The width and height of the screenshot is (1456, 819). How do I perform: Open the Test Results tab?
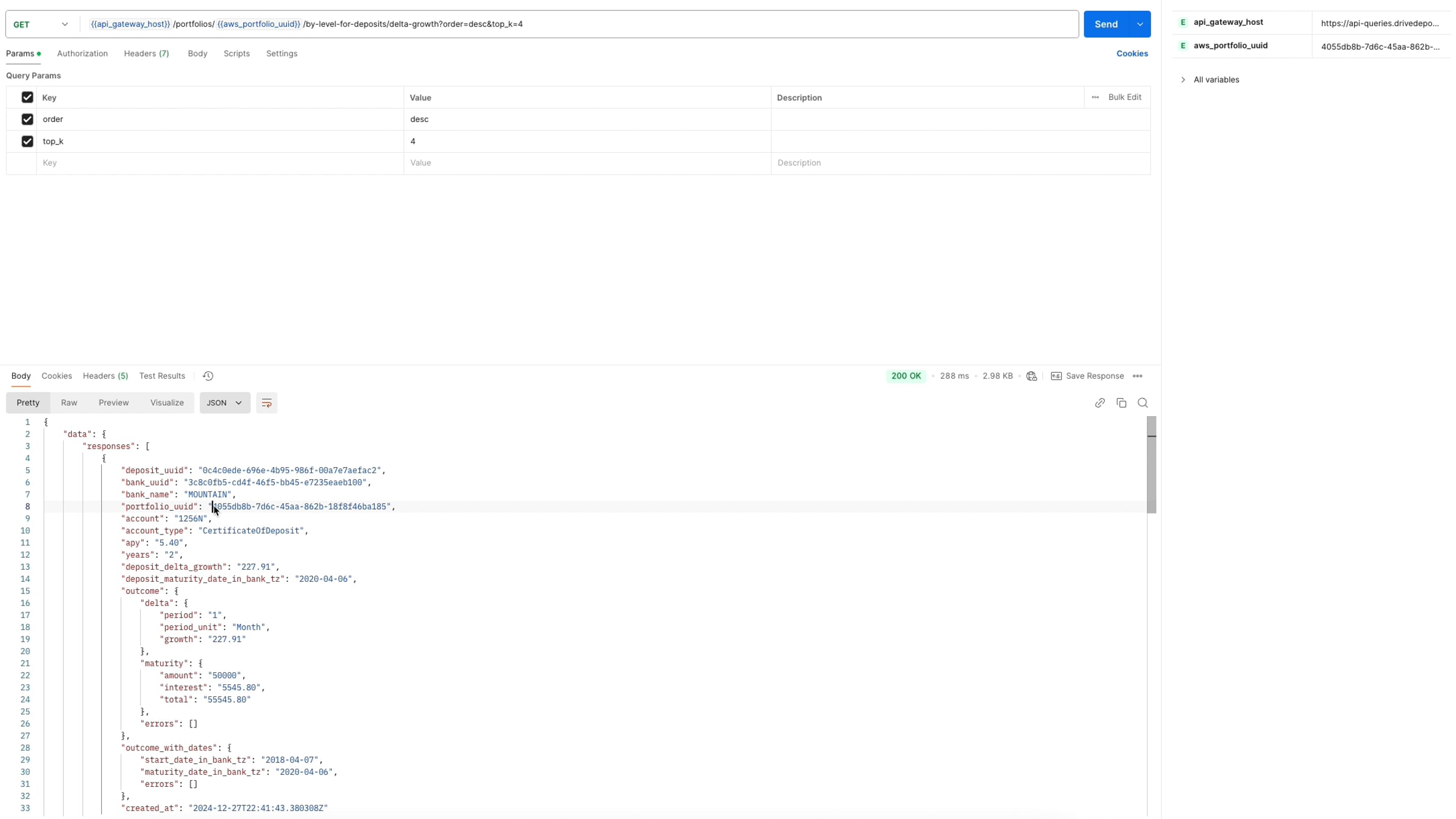point(162,376)
